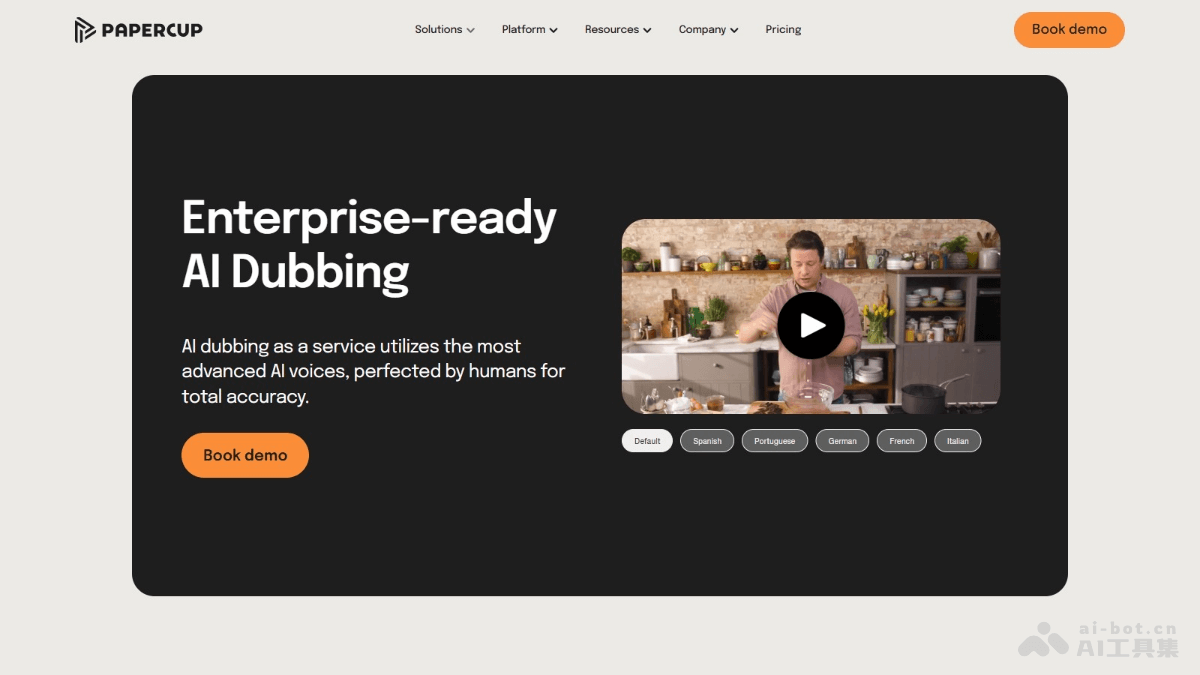The image size is (1200, 675).
Task: Click the ai-bot.cn watermark logo
Action: pos(1043,640)
